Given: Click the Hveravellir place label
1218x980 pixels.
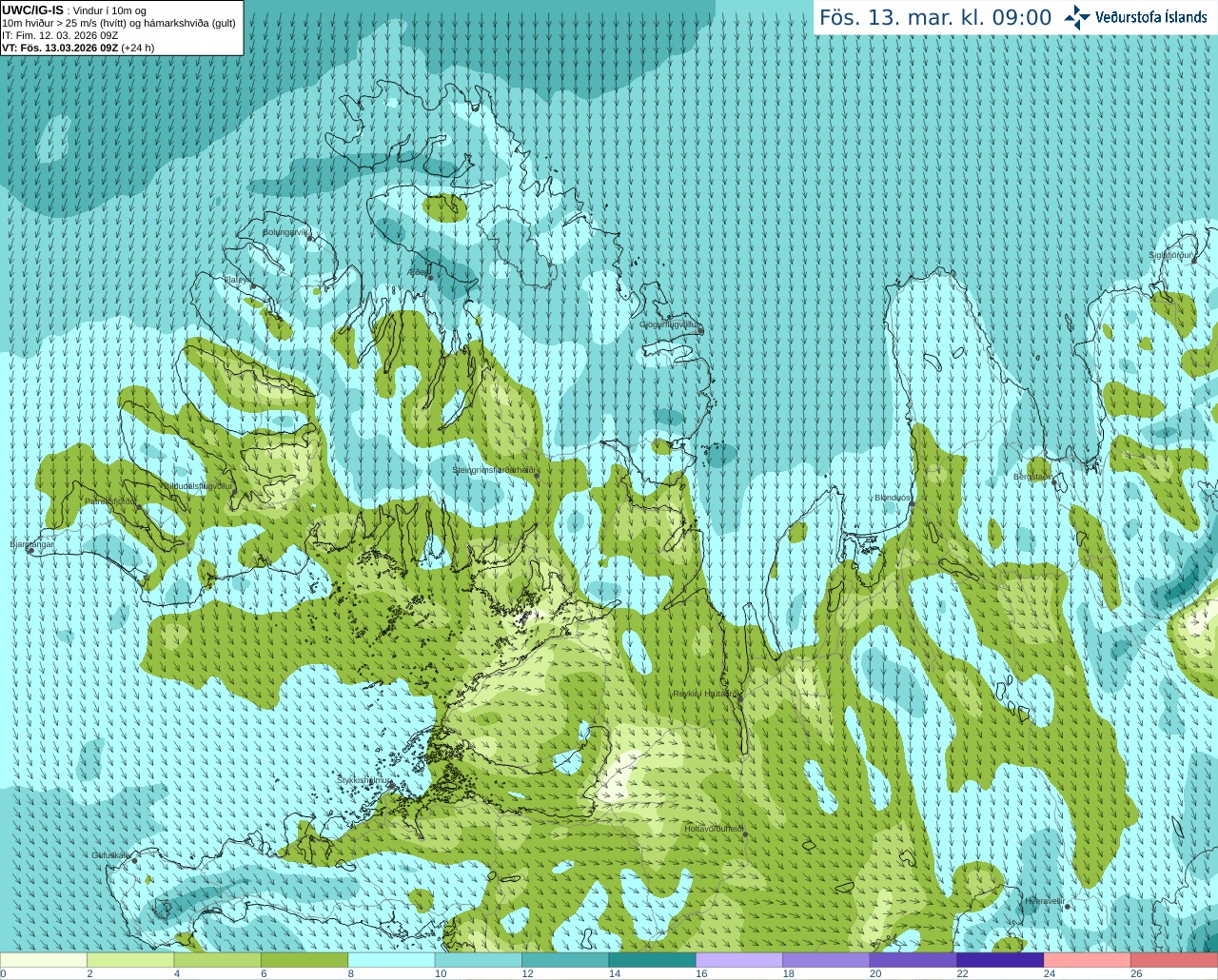Looking at the screenshot, I should [1046, 900].
